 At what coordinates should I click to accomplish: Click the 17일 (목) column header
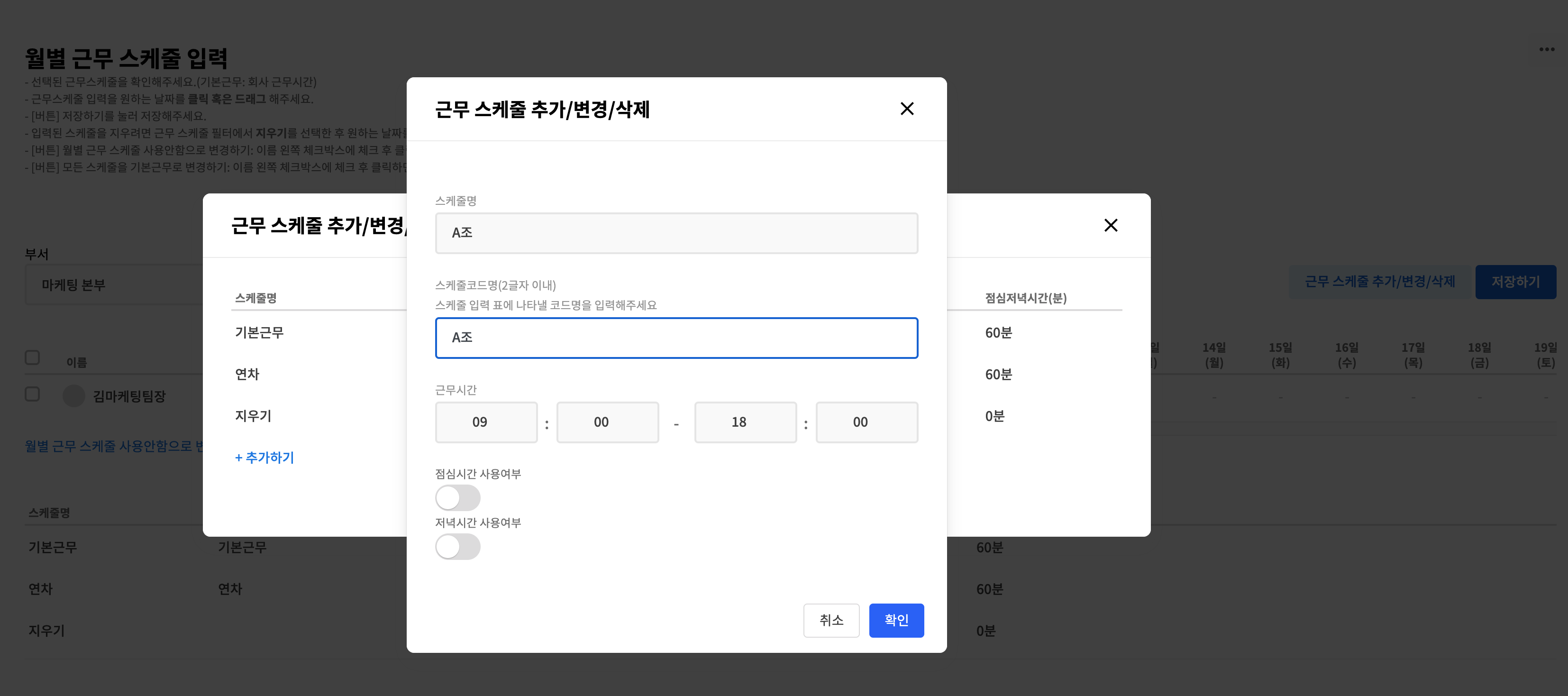1413,355
